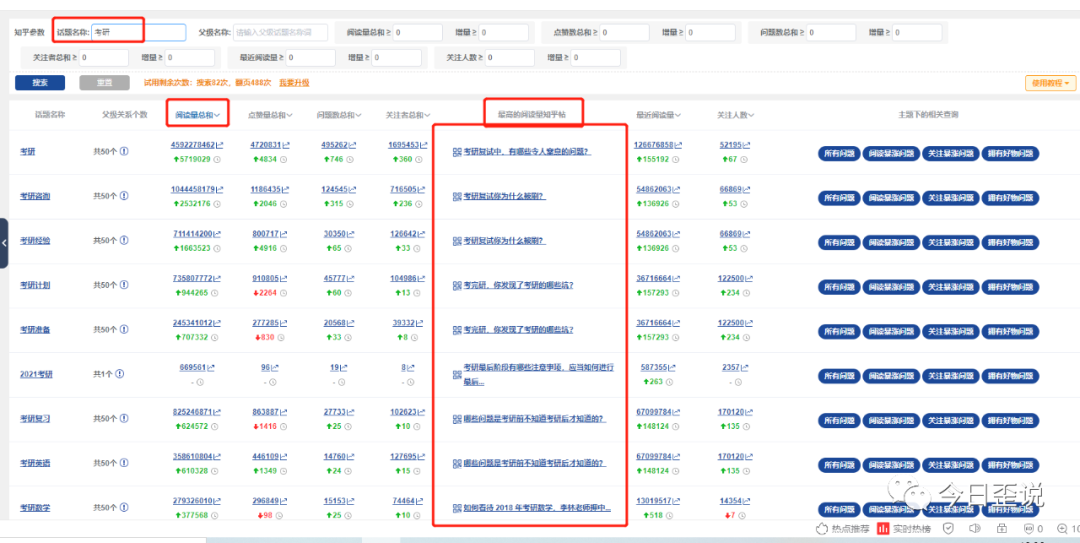The image size is (1080, 543).
Task: Open the 考研计划 topic link
Action: tap(35, 285)
